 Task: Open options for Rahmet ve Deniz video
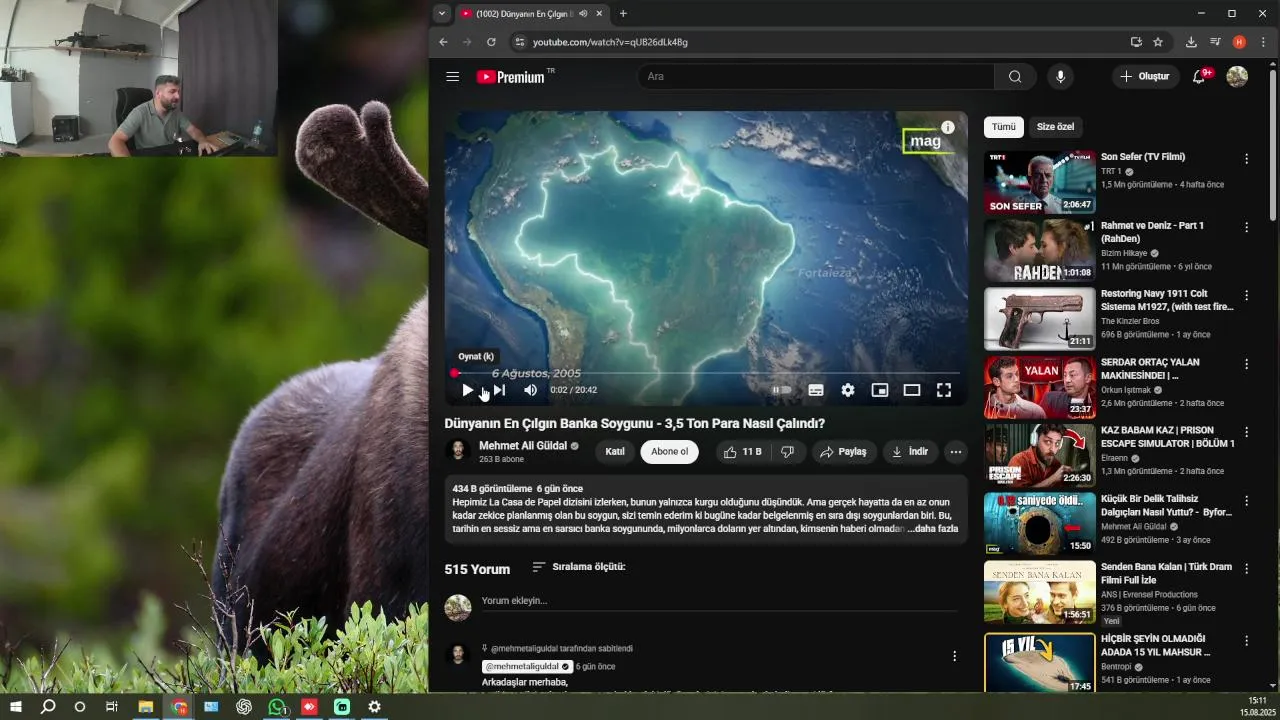pos(1246,227)
